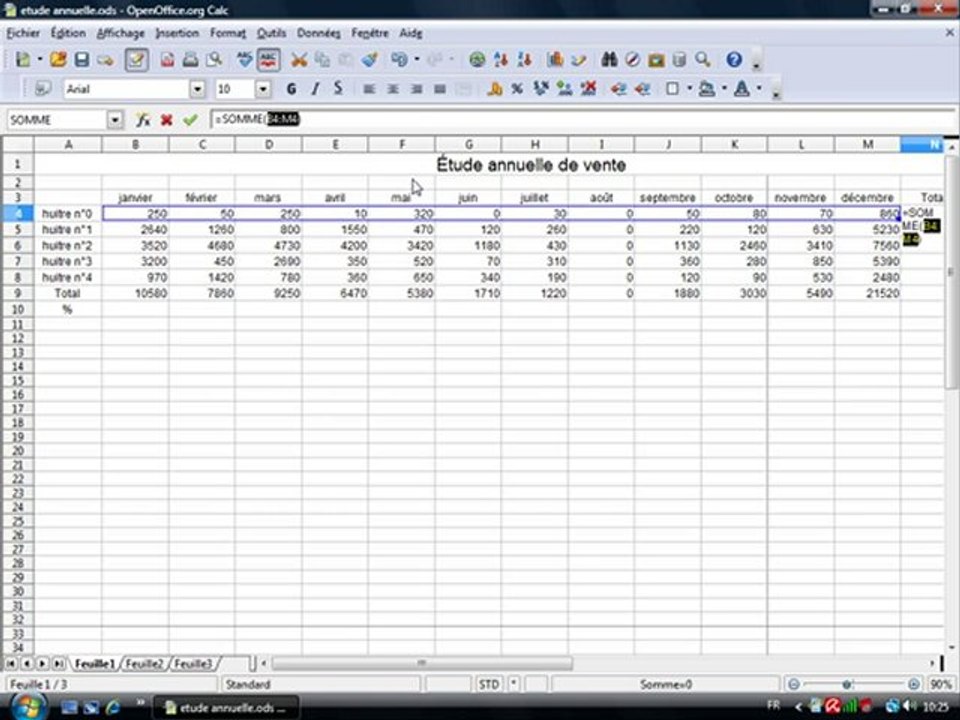The height and width of the screenshot is (720, 960).
Task: Open Data Sources icon
Action: [679, 59]
